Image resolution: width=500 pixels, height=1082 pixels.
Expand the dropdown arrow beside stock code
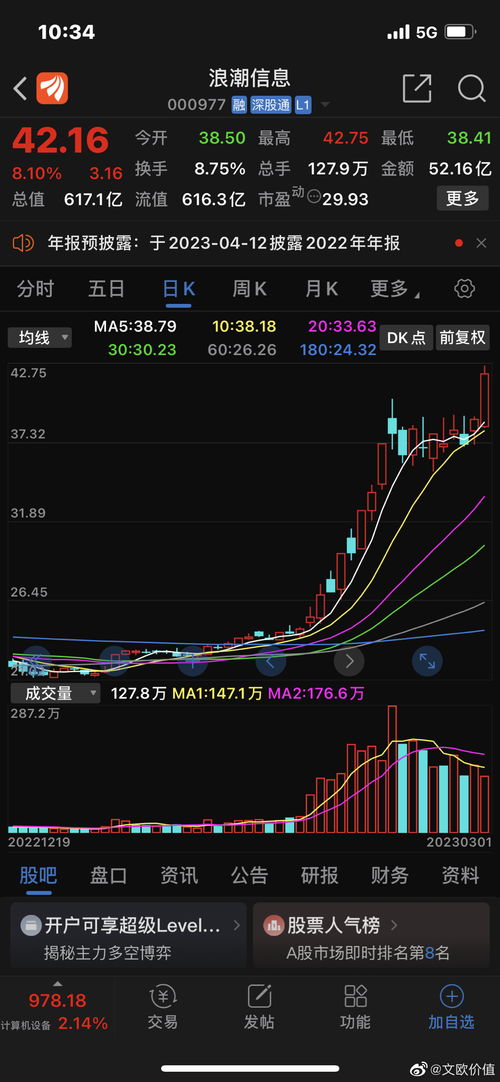click(325, 106)
